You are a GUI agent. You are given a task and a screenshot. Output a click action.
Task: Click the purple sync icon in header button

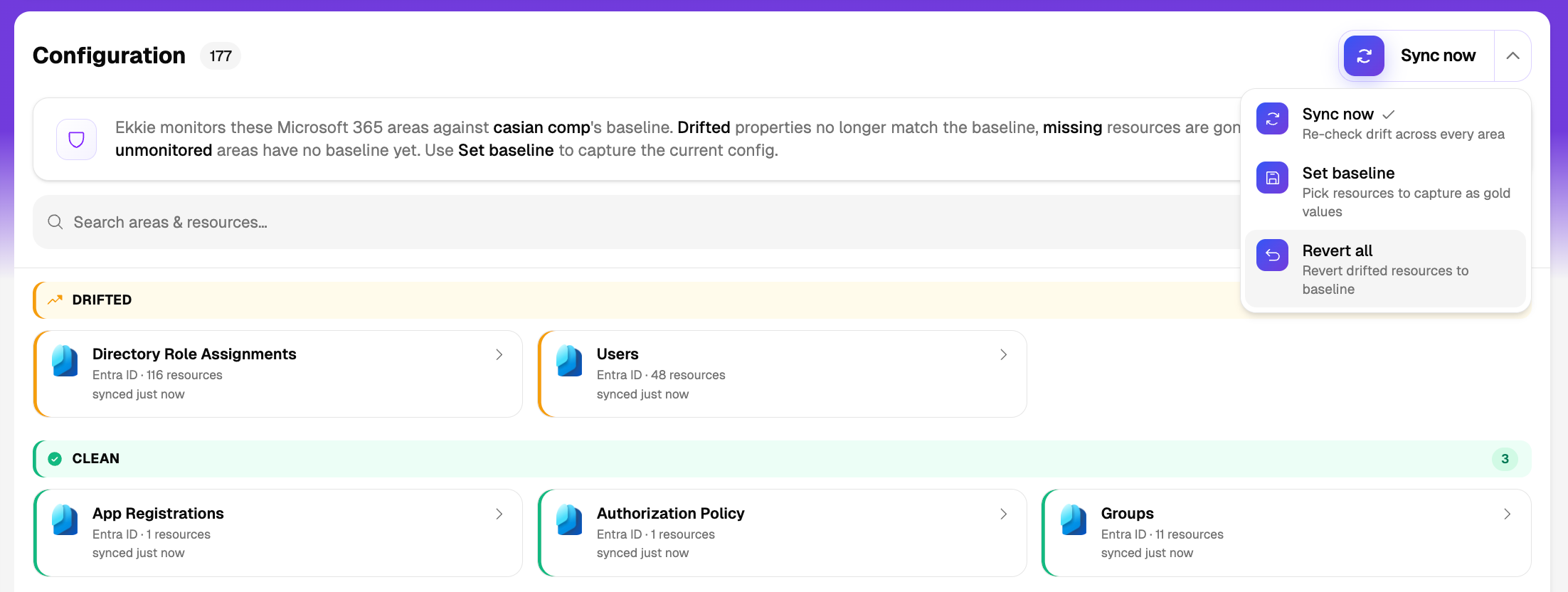pos(1364,55)
